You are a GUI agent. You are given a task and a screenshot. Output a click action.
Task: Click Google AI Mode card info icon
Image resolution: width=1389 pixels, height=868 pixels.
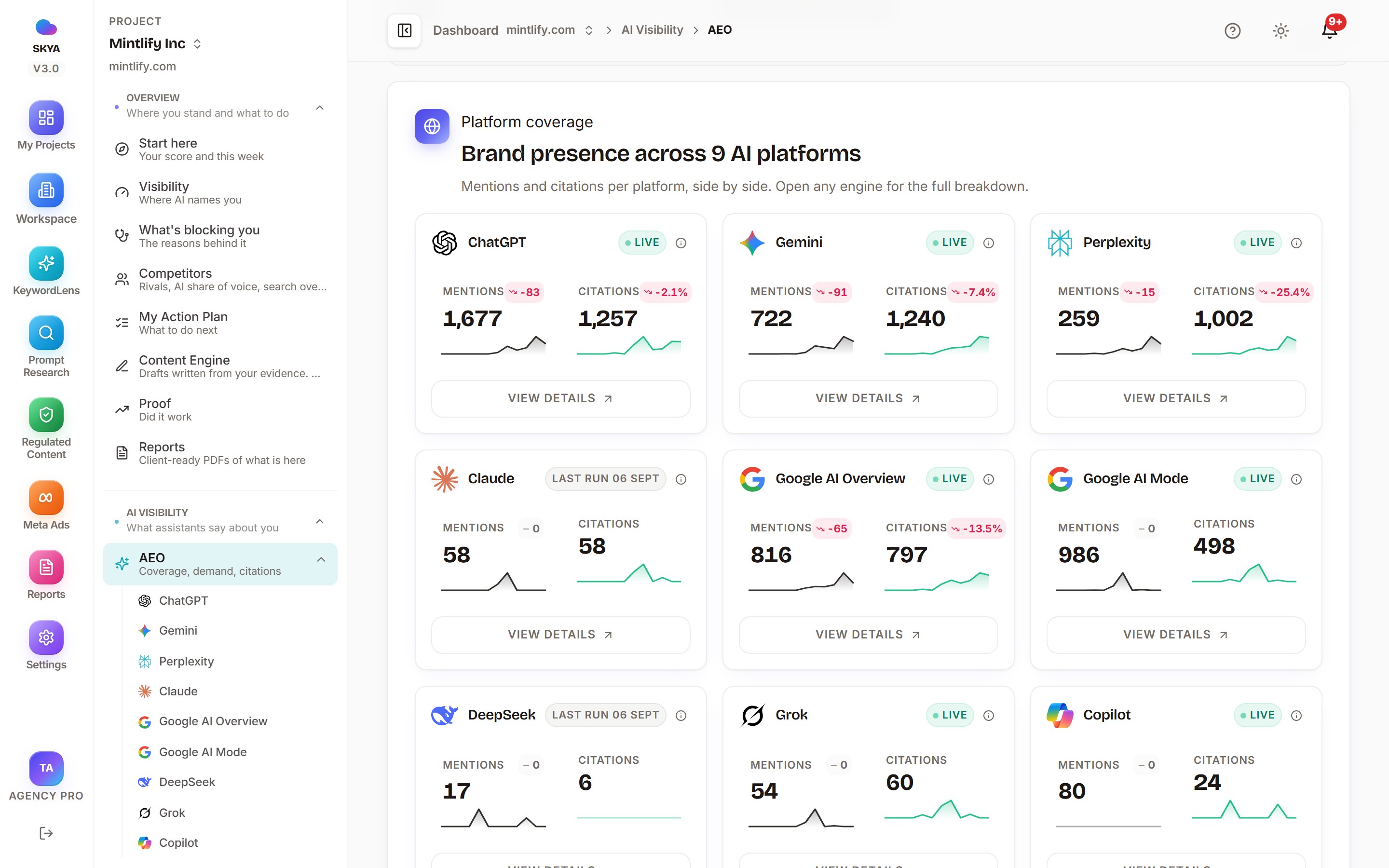coord(1296,479)
